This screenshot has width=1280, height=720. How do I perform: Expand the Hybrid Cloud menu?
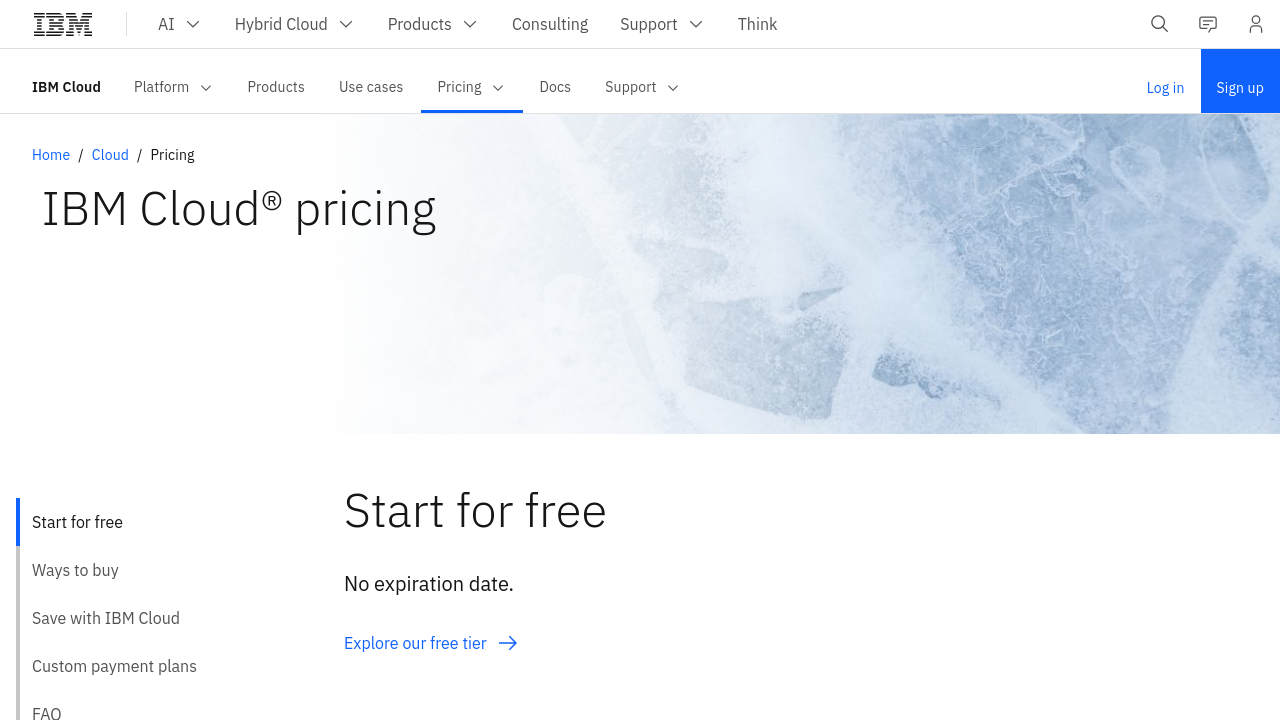point(294,24)
